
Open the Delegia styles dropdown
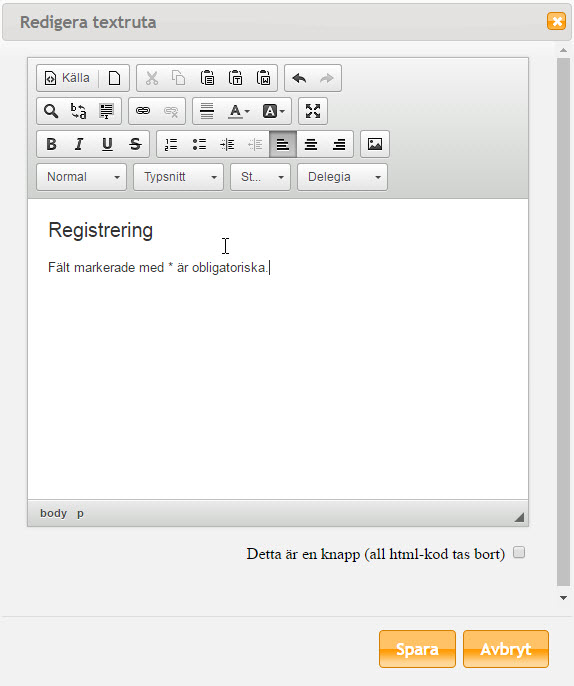342,177
